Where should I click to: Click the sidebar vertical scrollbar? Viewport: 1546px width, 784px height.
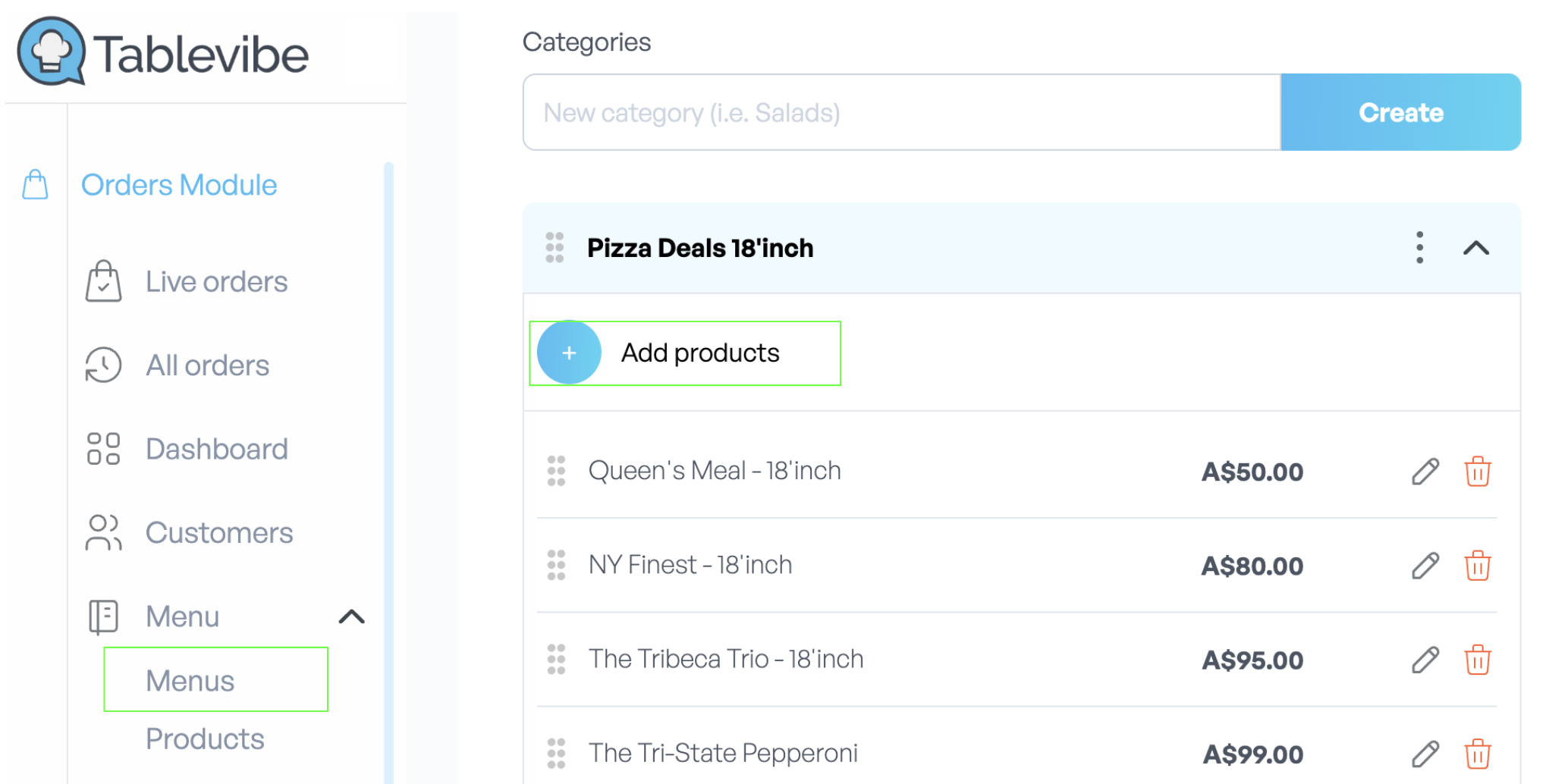click(x=388, y=470)
